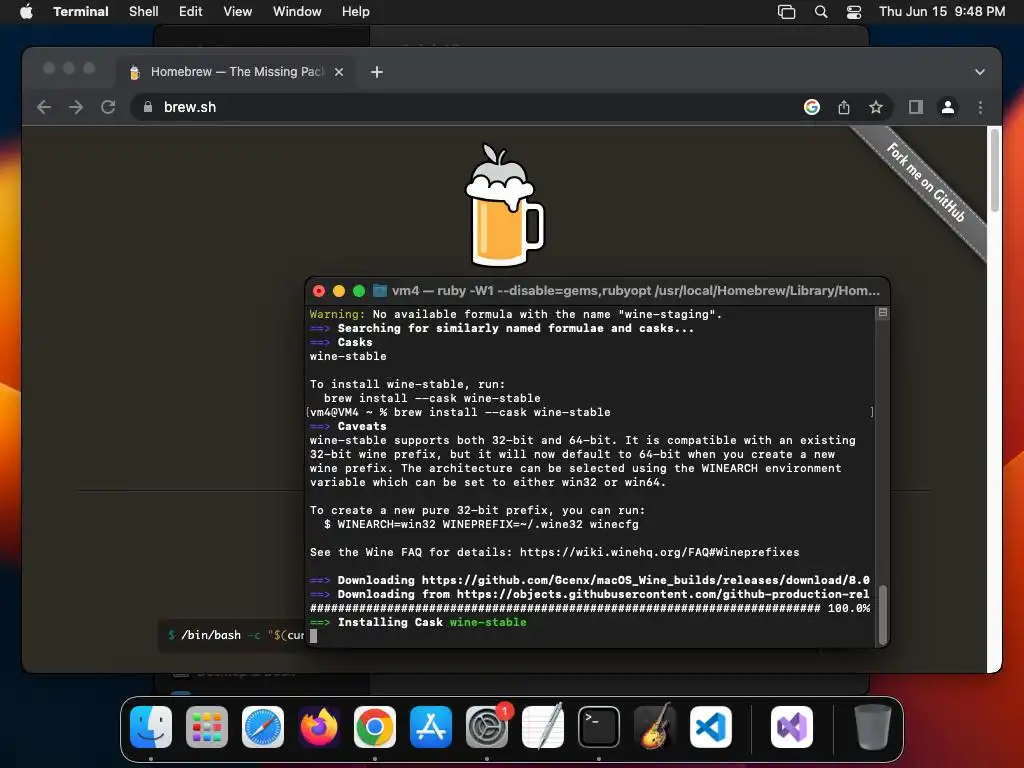Open the Window menu
1024x768 pixels.
pos(297,12)
